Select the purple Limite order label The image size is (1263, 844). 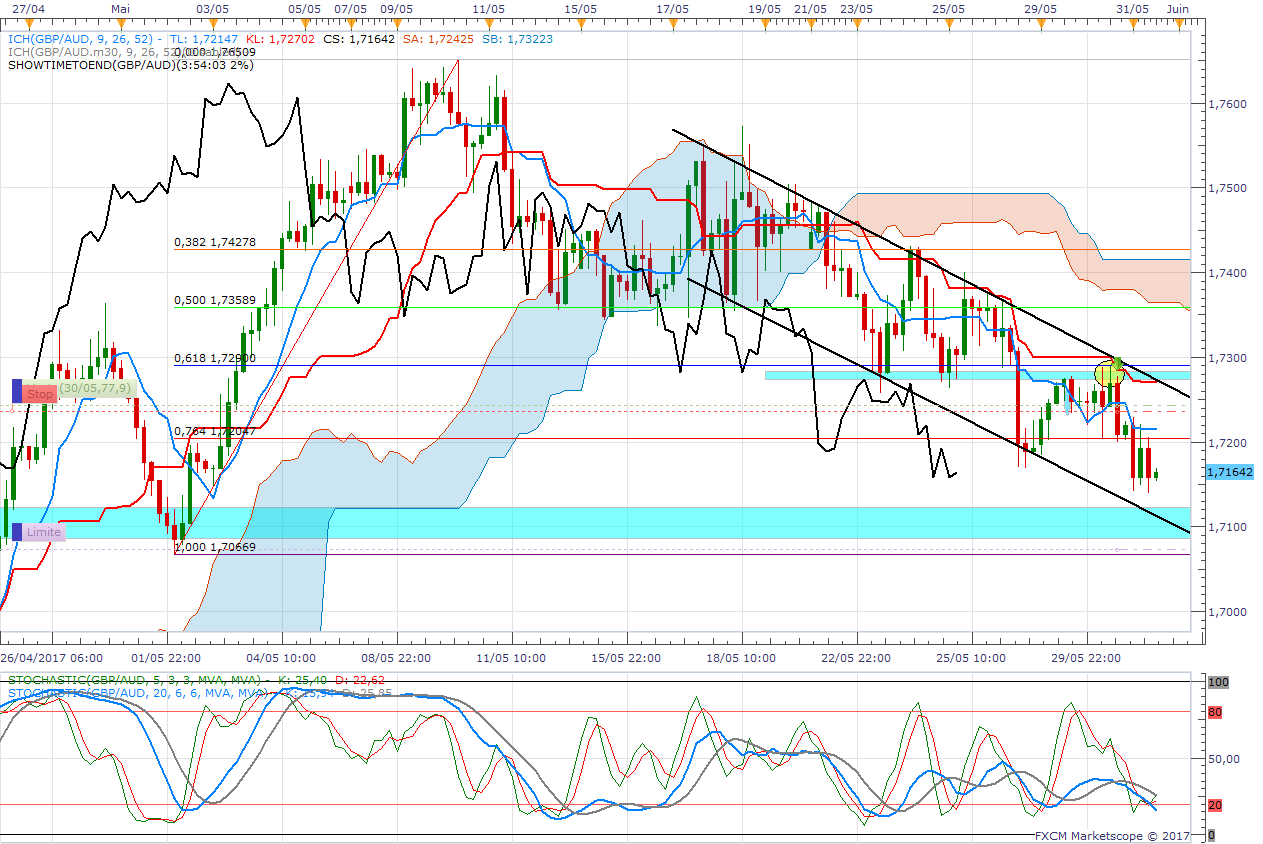43,533
